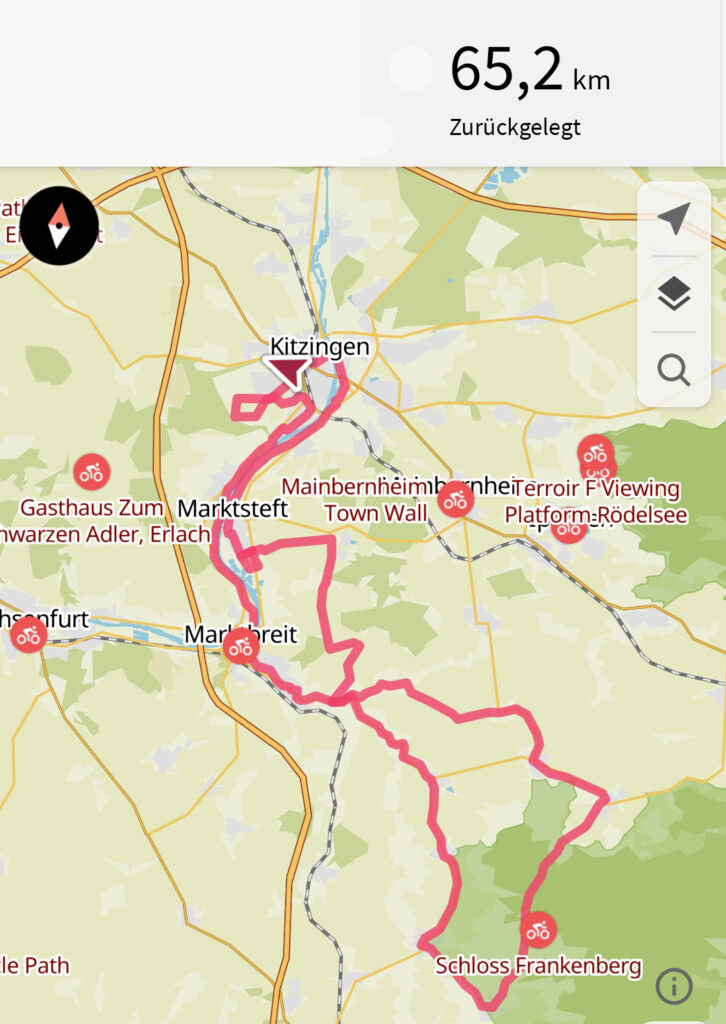Tap the Zurückgelegt label
The width and height of the screenshot is (726, 1024).
point(514,127)
